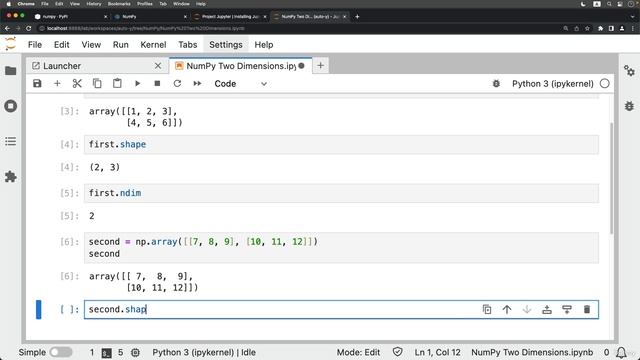Open the Extension Manager puzzle icon
Image resolution: width=640 pixels, height=360 pixels.
coord(11,177)
